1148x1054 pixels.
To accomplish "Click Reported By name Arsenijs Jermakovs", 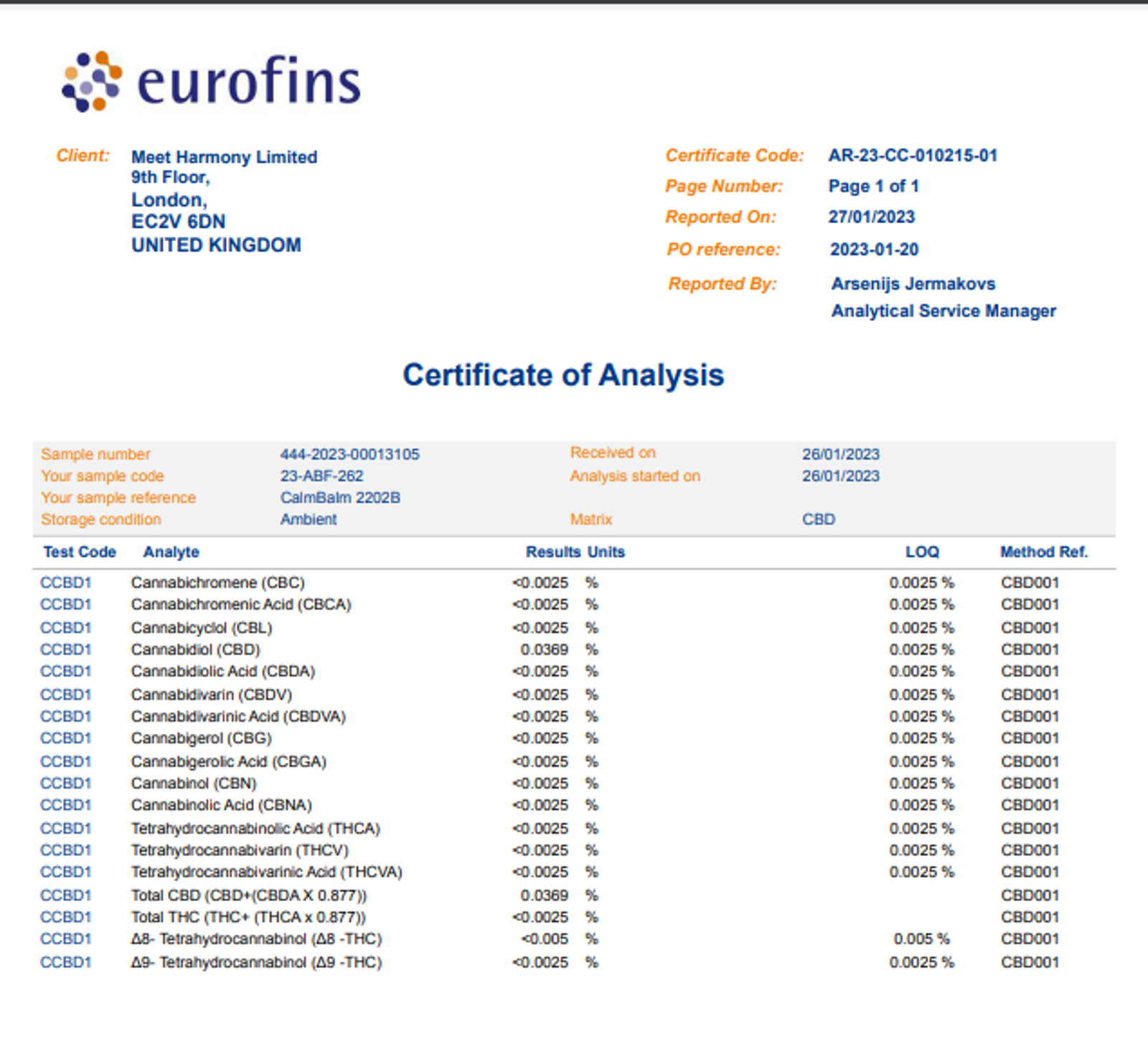I will (913, 284).
